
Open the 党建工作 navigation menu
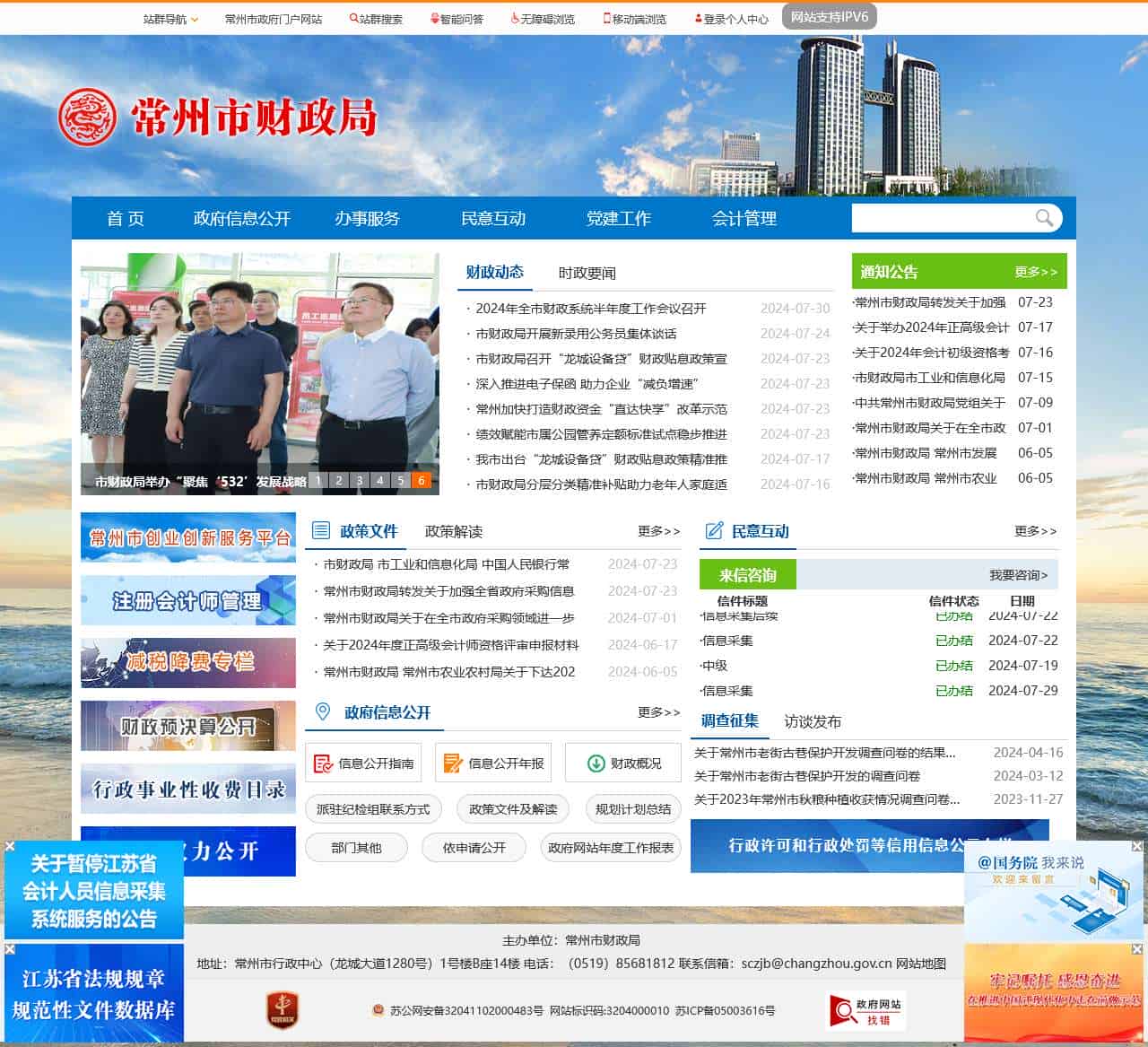pyautogui.click(x=619, y=218)
